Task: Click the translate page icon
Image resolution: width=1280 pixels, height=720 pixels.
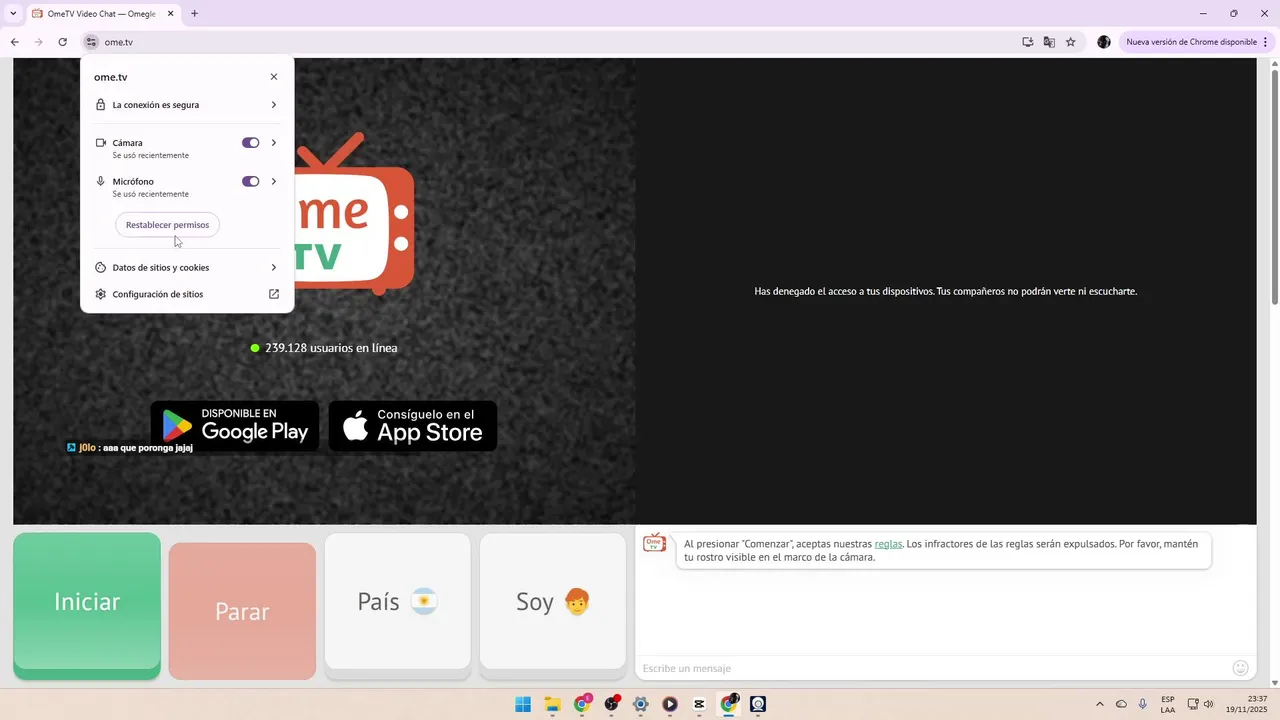Action: click(1049, 42)
